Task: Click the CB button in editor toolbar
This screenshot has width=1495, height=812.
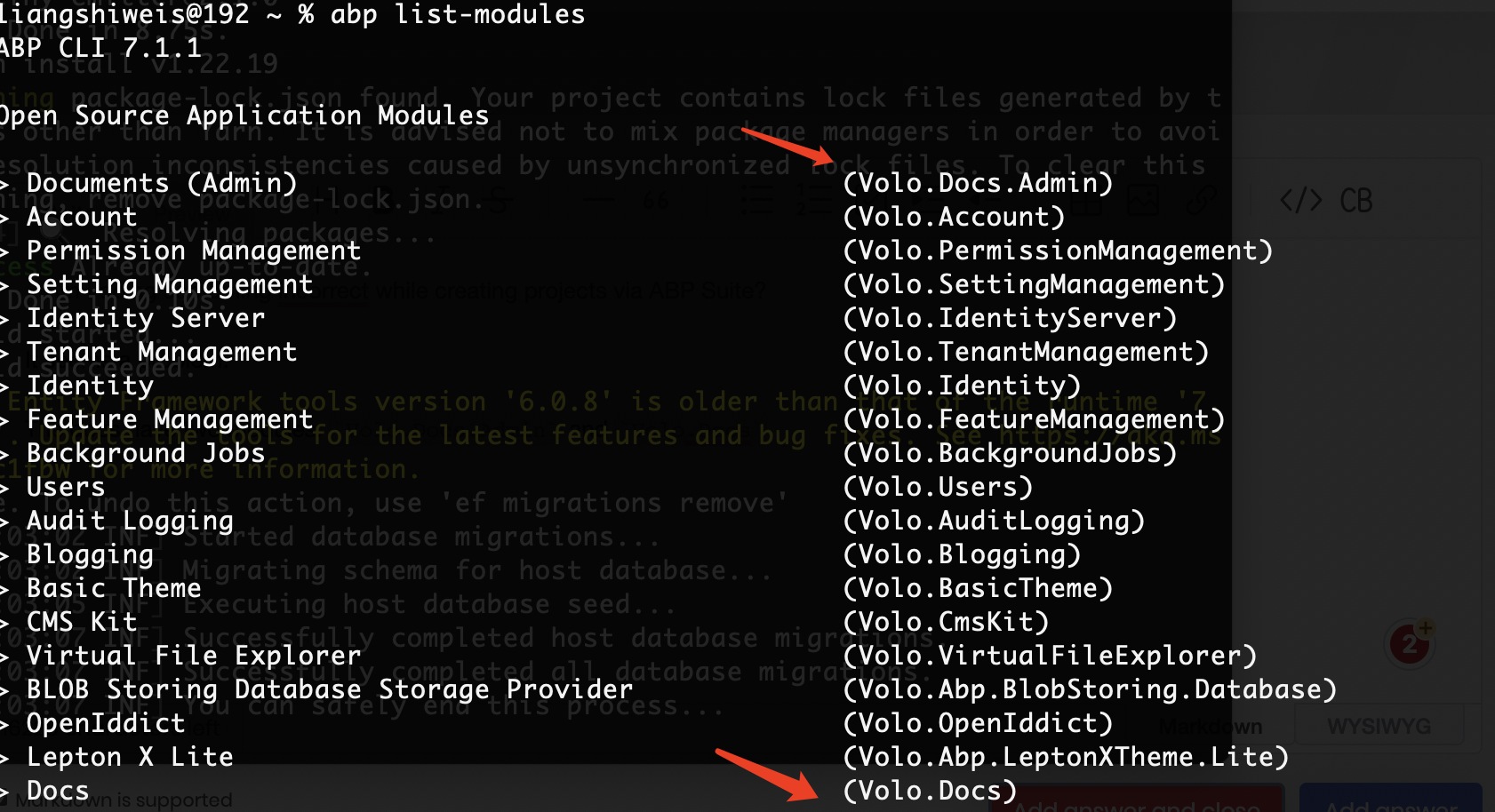Action: [1355, 201]
